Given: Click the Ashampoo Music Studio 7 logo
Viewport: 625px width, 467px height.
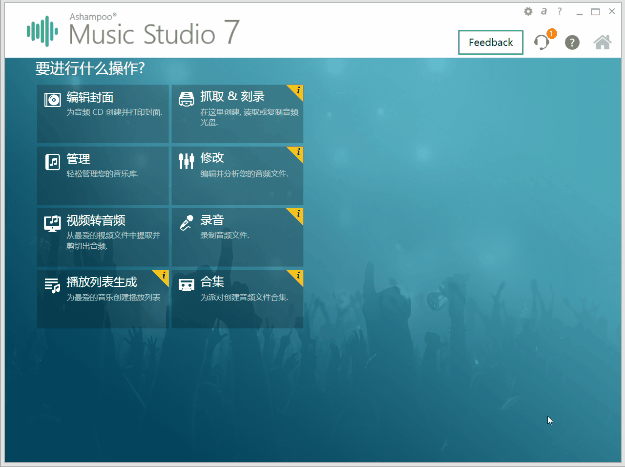Looking at the screenshot, I should pos(133,31).
